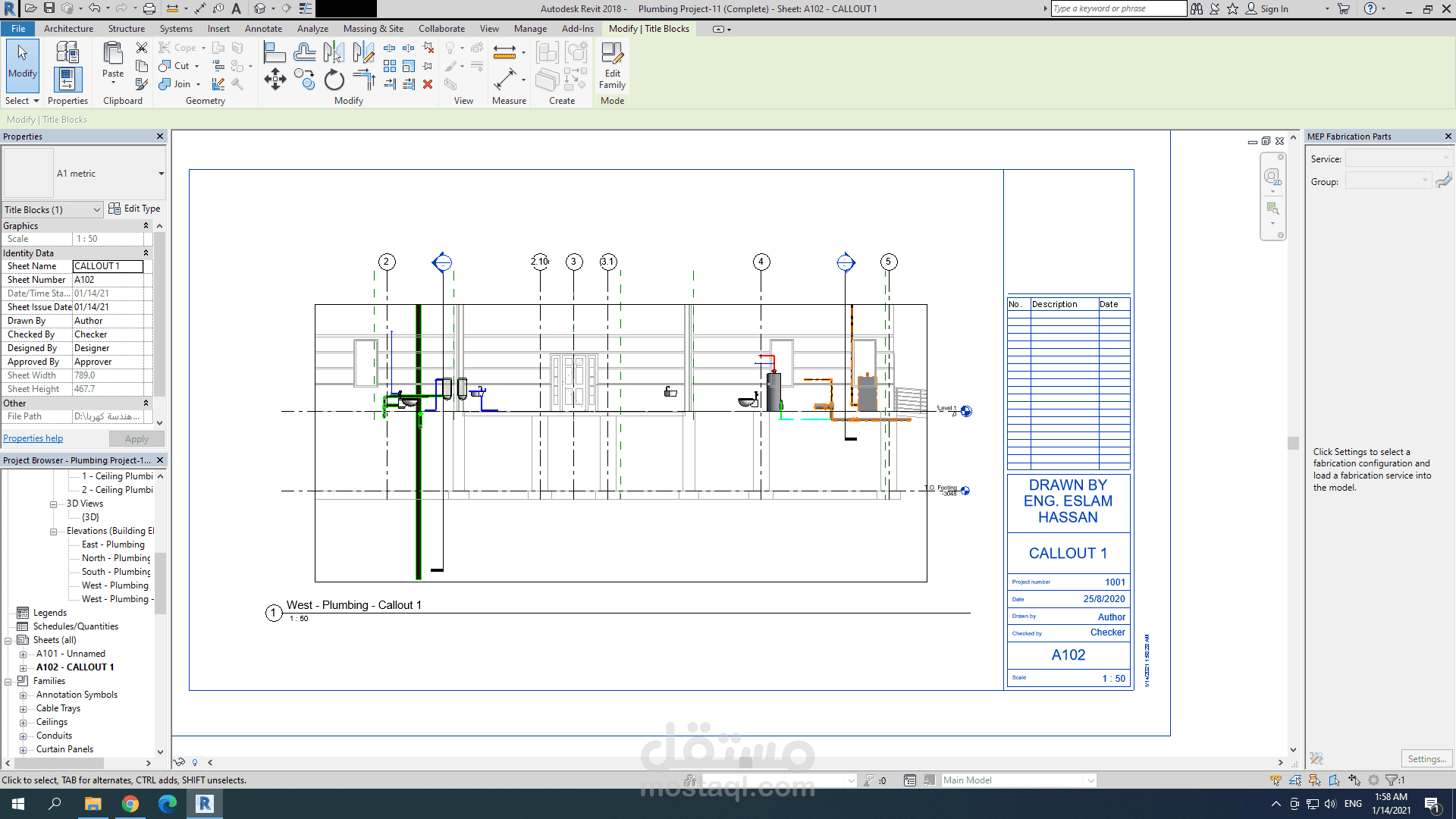Image resolution: width=1456 pixels, height=819 pixels.
Task: Click the Sheet Name input field
Action: click(x=108, y=266)
